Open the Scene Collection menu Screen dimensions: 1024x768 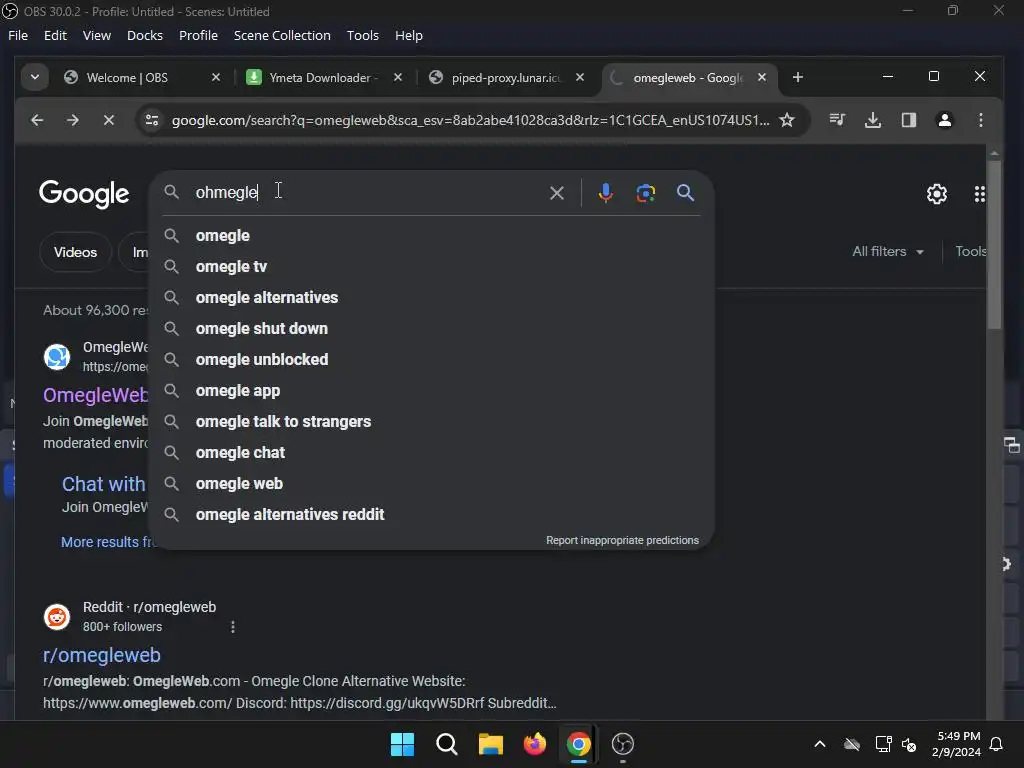282,35
